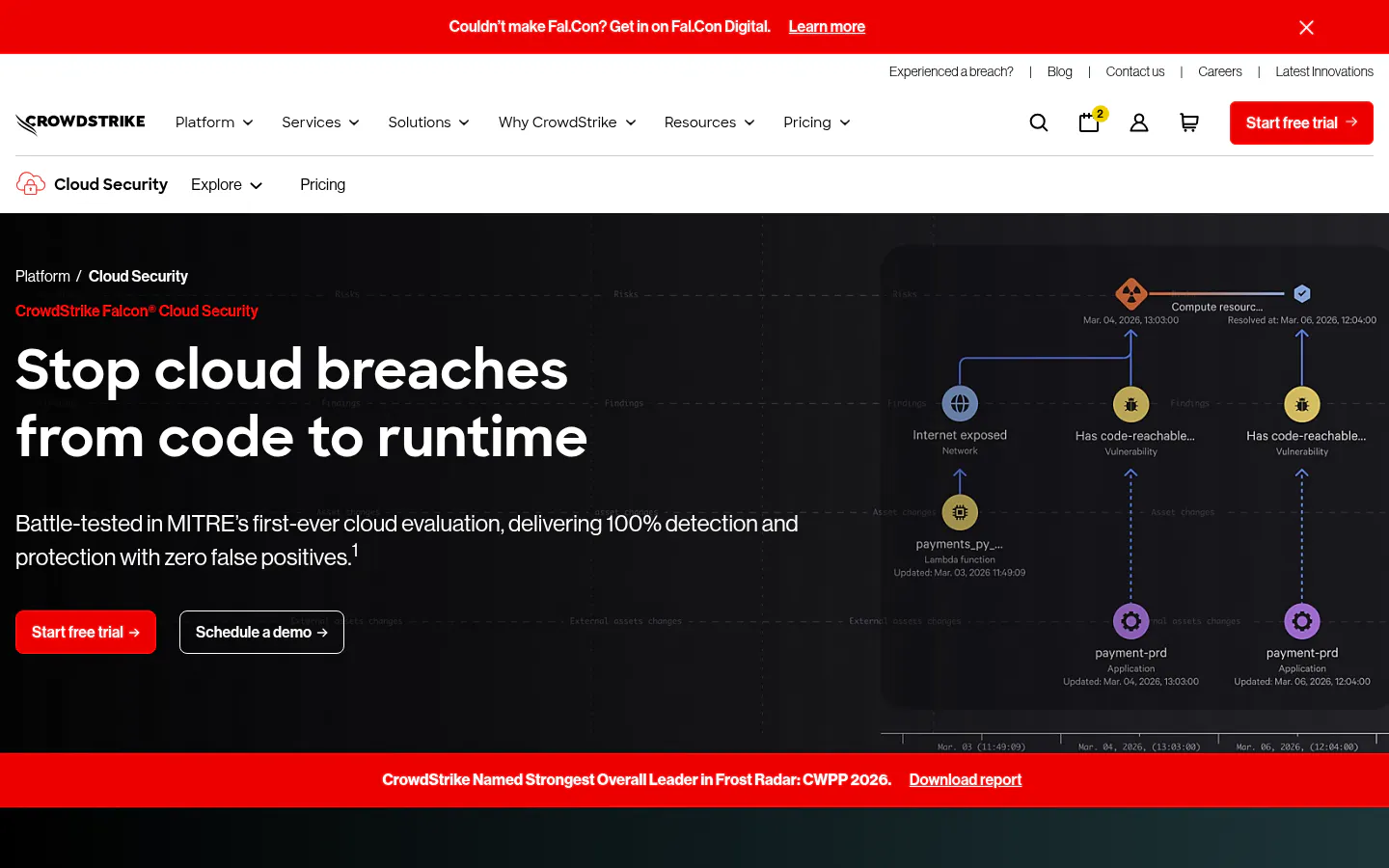Open the Latest Innovations link
The image size is (1389, 868).
tap(1324, 71)
